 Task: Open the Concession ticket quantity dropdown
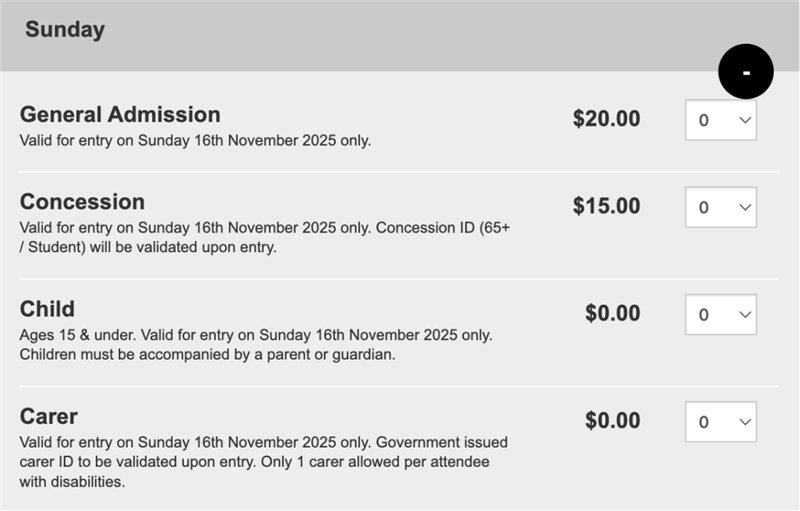pyautogui.click(x=720, y=207)
